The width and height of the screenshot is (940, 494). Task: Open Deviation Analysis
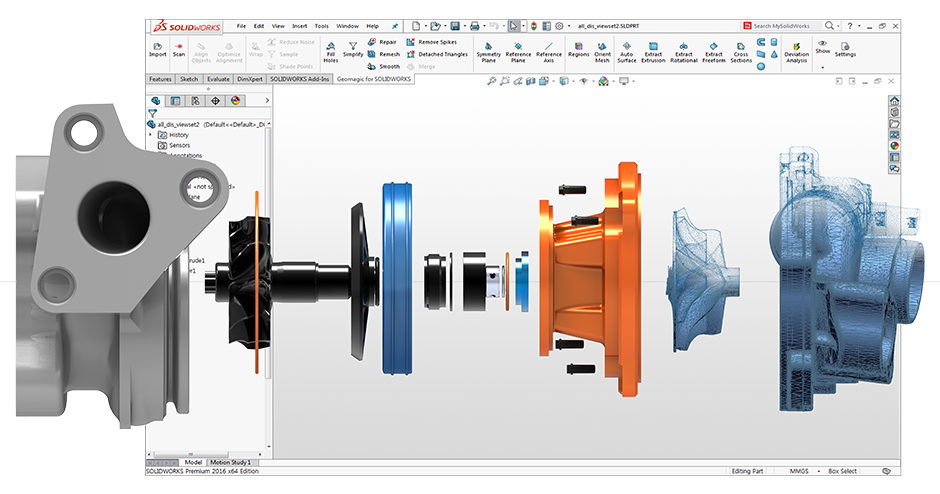pos(796,51)
